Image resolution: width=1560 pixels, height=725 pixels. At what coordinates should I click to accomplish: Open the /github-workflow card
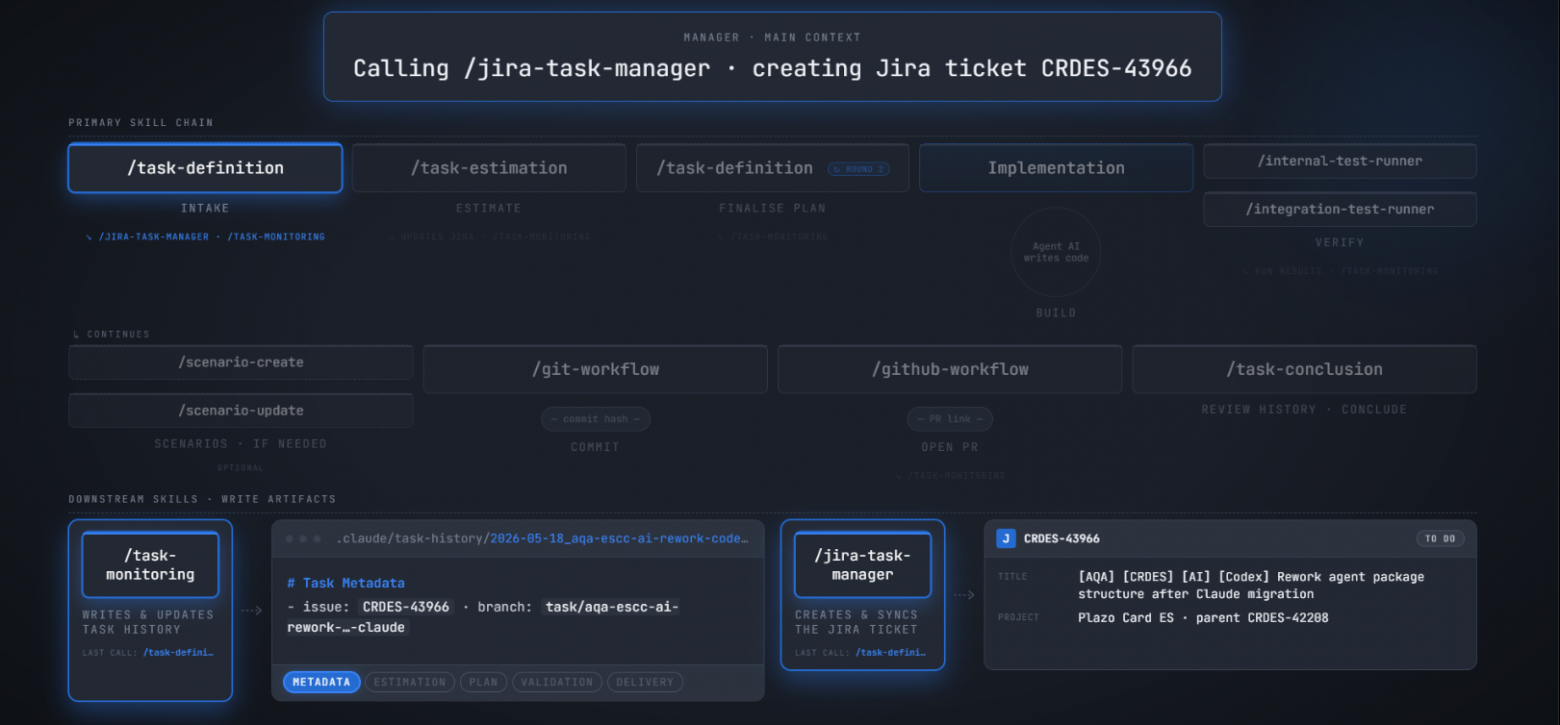click(950, 369)
